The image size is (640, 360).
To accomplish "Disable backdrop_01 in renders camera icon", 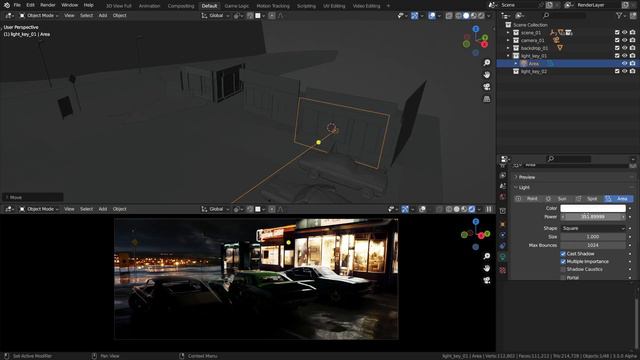I will [632, 48].
